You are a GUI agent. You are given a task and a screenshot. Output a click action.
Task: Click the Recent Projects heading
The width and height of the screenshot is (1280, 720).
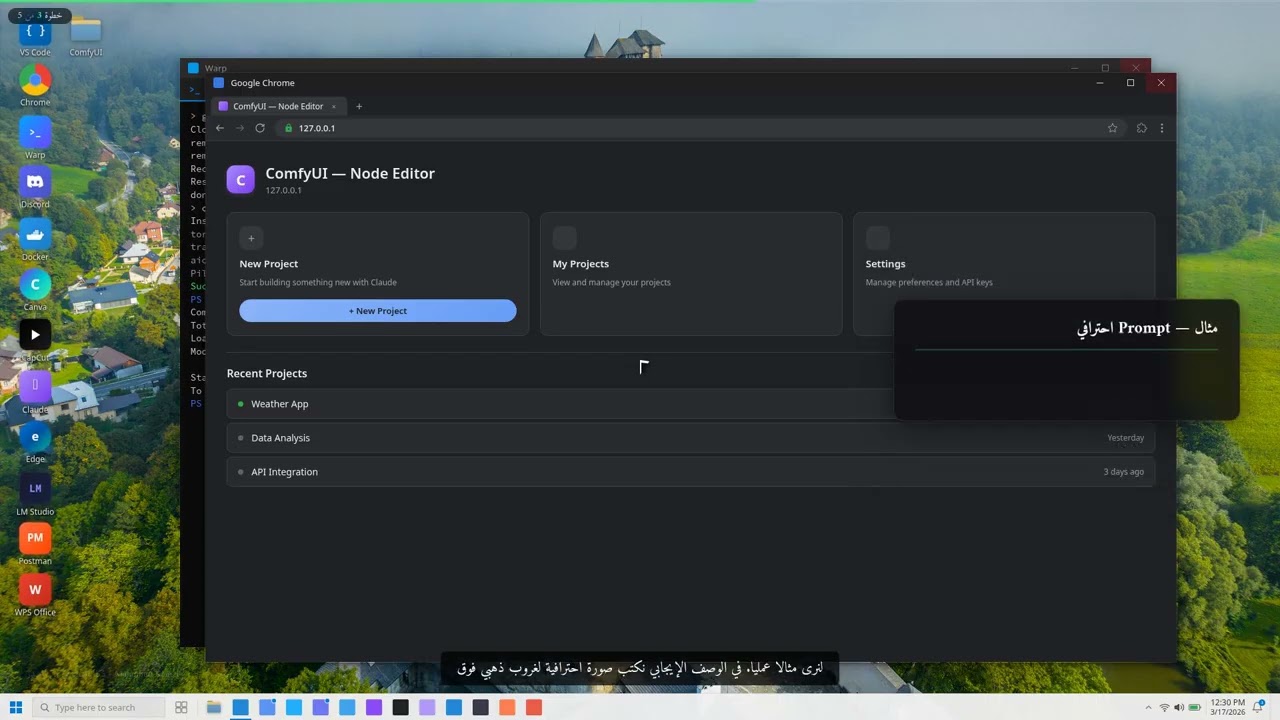[267, 373]
